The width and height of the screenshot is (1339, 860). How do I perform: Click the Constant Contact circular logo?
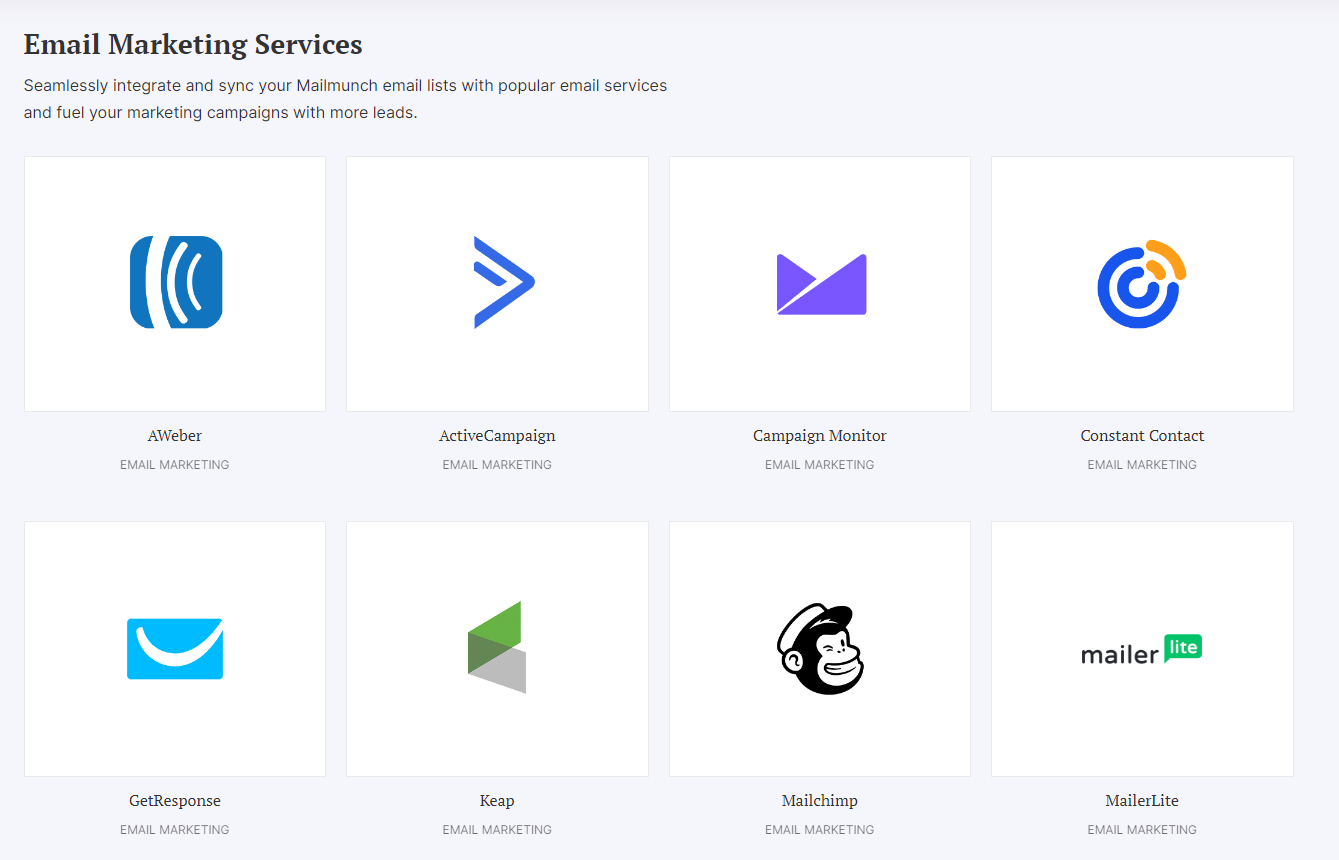1142,284
